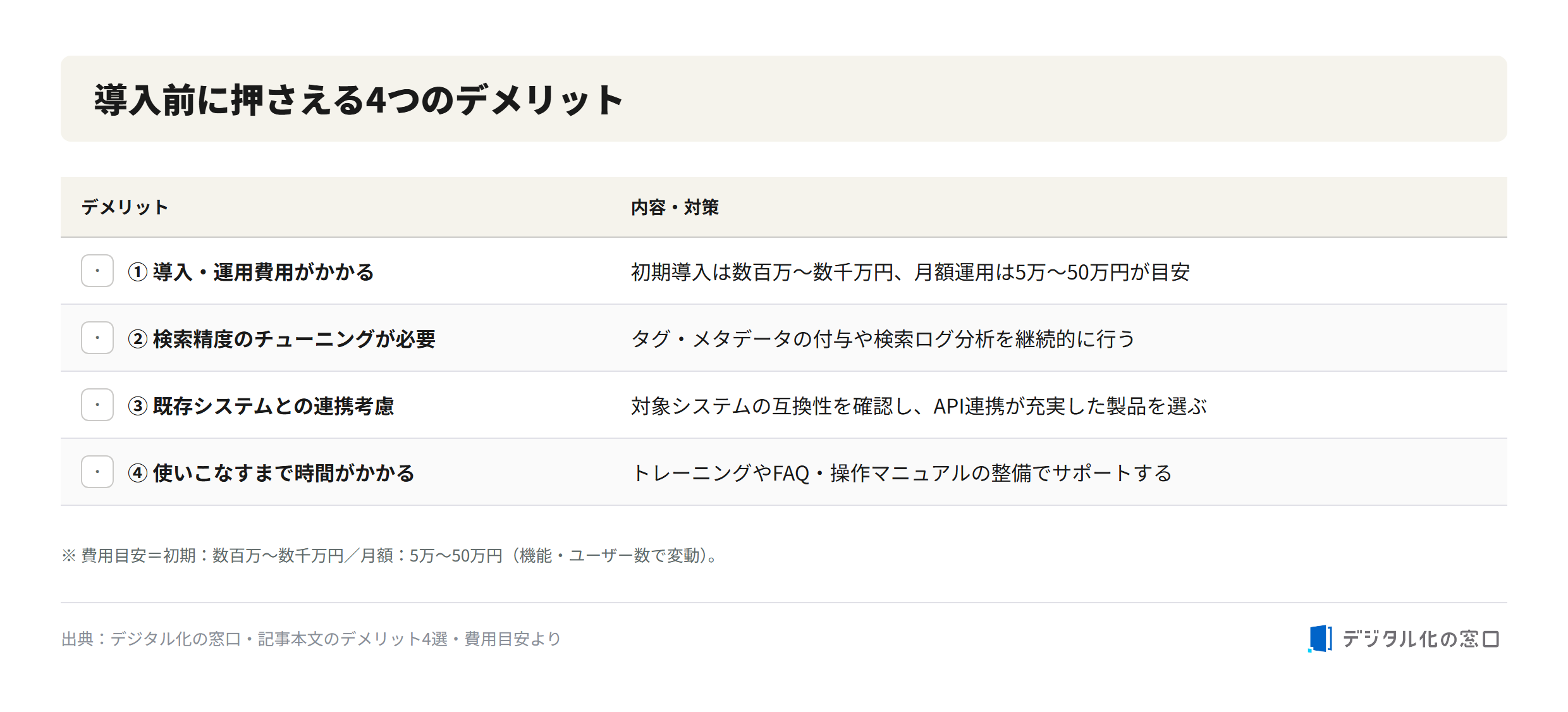Click the row title ④ 使いこなすまで時間がかかる
This screenshot has width=1568, height=712.
click(x=271, y=473)
